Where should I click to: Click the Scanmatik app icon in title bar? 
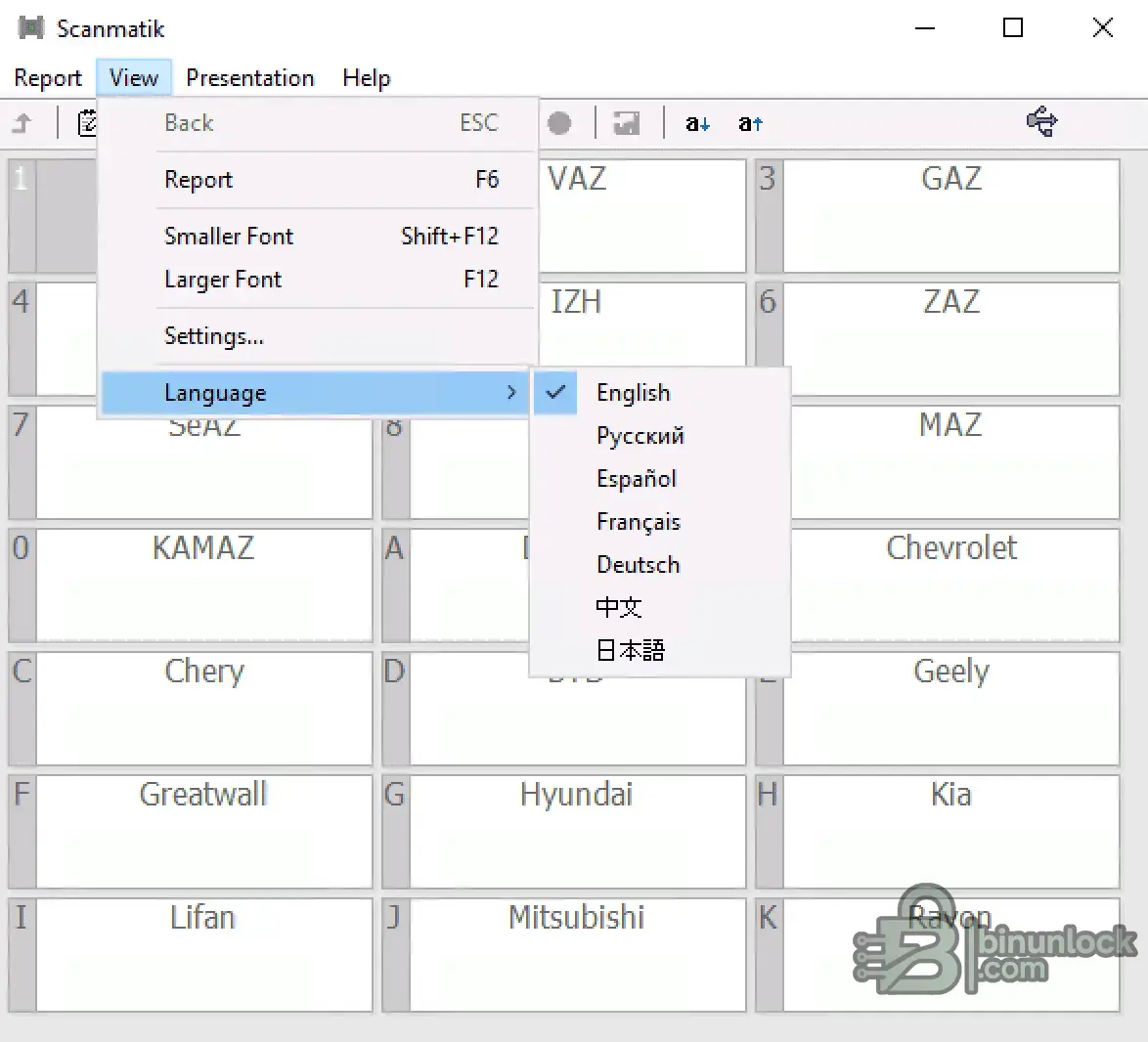click(x=30, y=28)
